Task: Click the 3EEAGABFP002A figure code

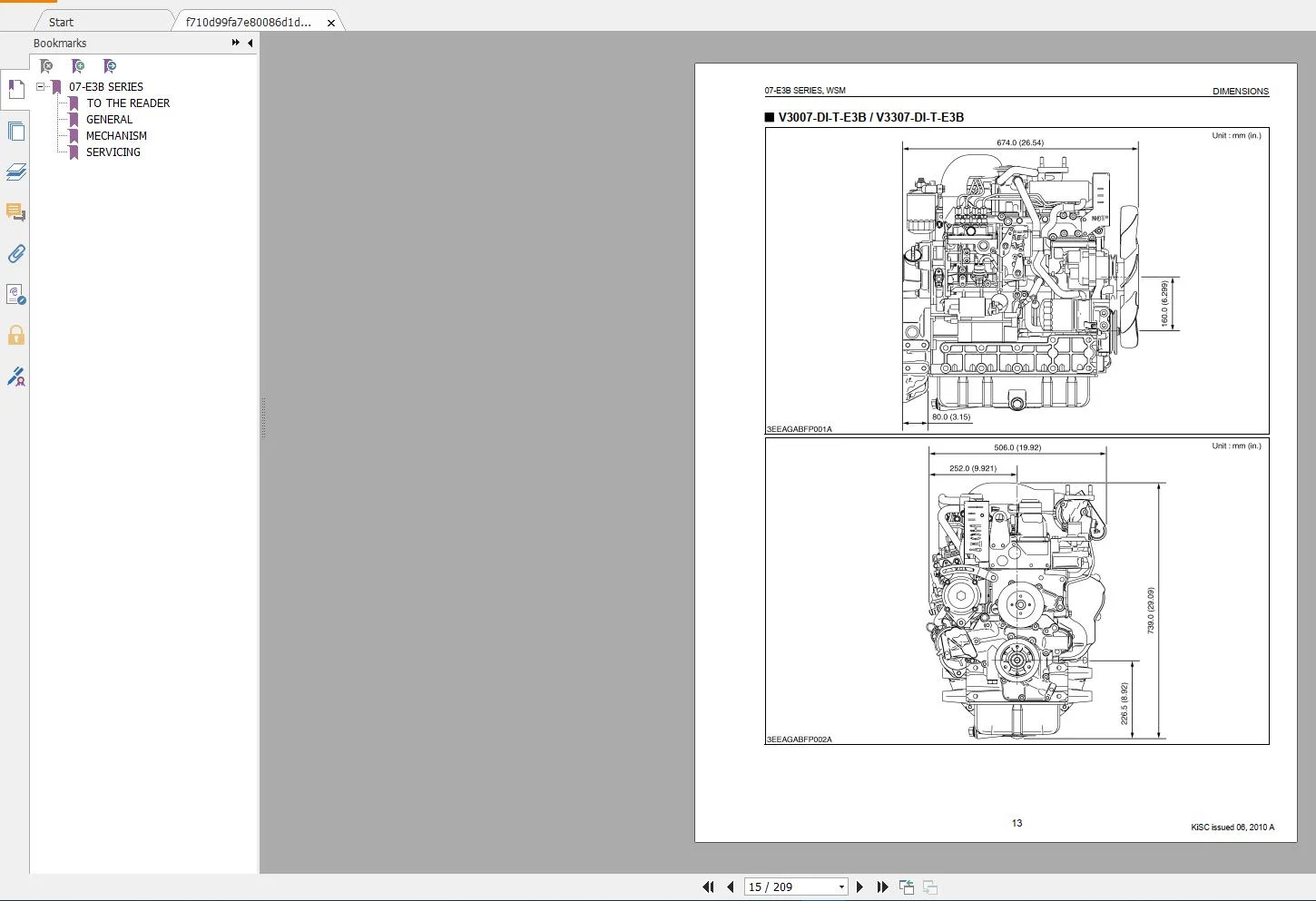Action: click(x=800, y=739)
